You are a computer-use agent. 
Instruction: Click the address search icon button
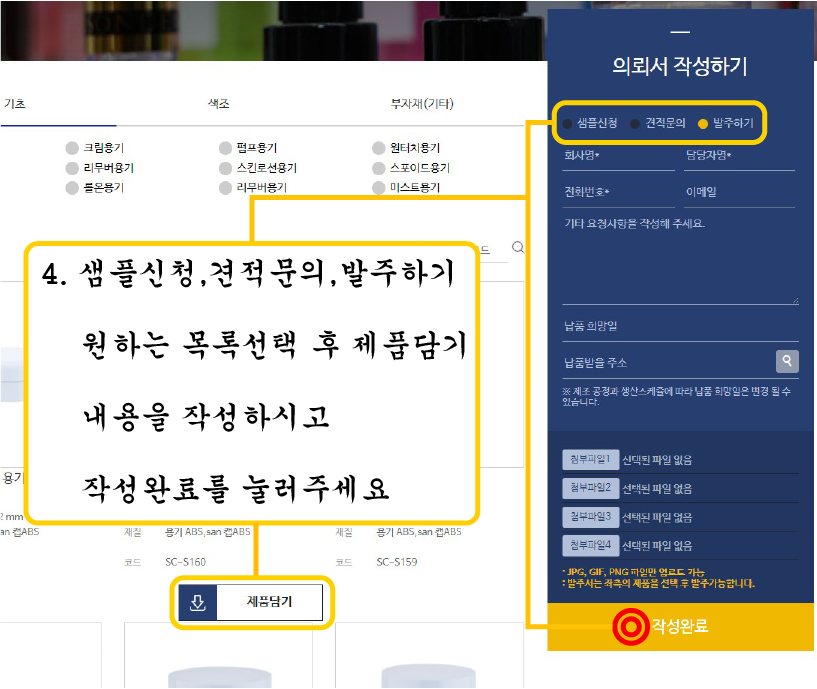coord(787,361)
